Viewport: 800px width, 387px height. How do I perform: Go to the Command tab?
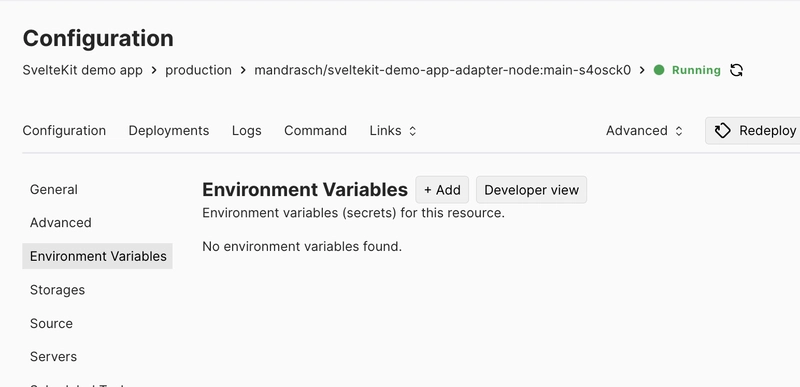coord(315,131)
